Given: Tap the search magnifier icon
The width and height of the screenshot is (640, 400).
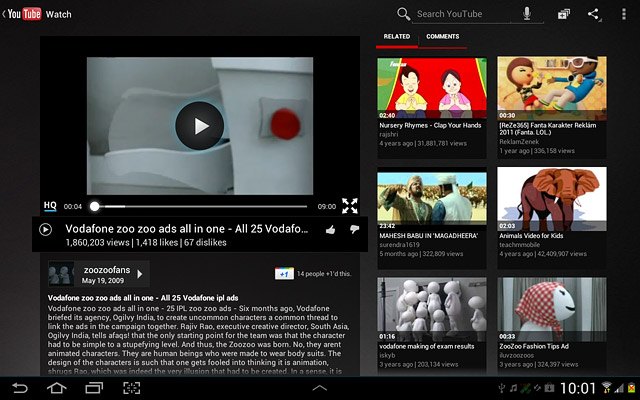Looking at the screenshot, I should [403, 14].
